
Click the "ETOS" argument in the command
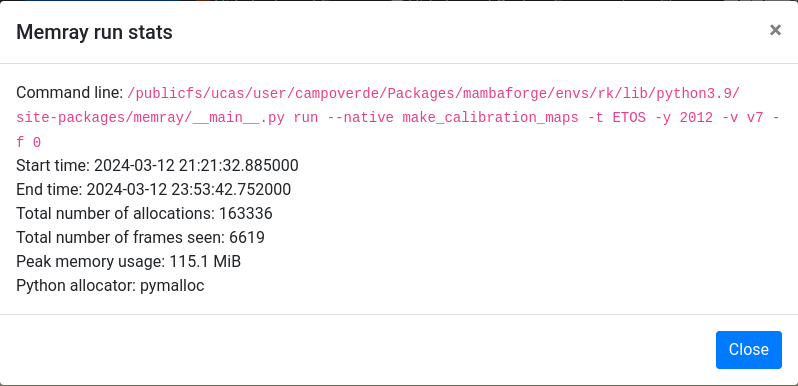(x=629, y=118)
